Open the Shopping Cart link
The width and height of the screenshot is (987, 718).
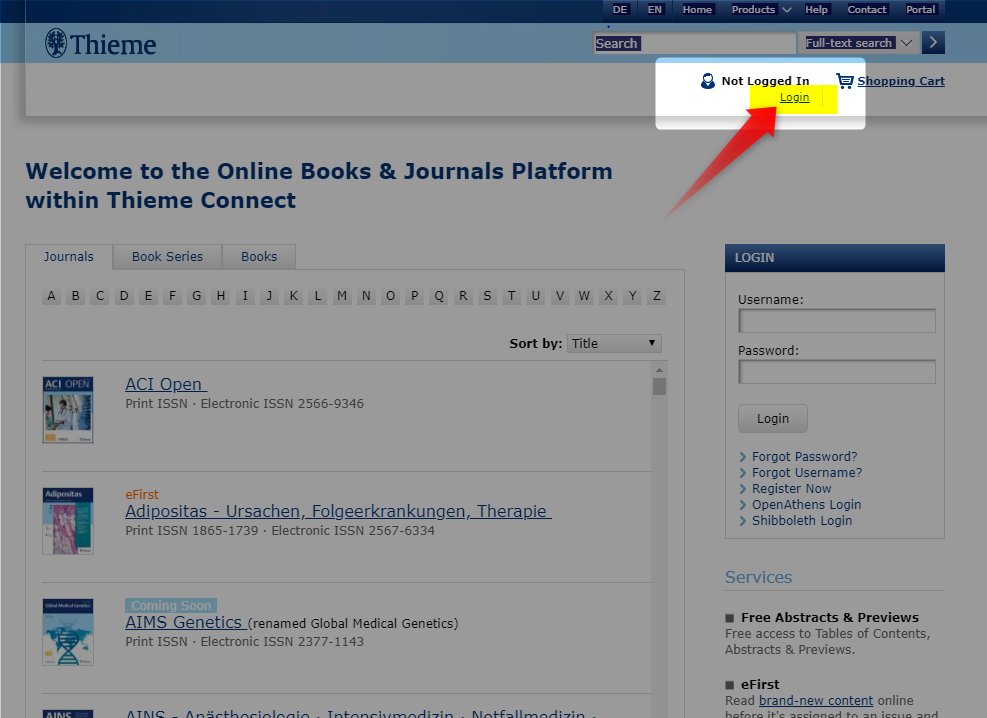coord(901,81)
